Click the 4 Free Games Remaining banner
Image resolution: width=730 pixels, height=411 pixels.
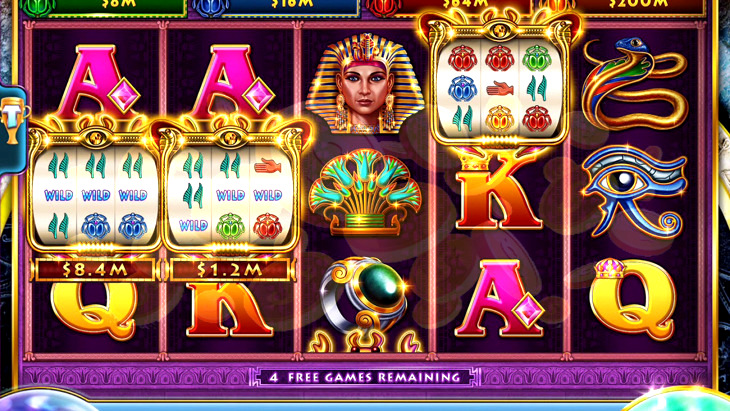[365, 377]
